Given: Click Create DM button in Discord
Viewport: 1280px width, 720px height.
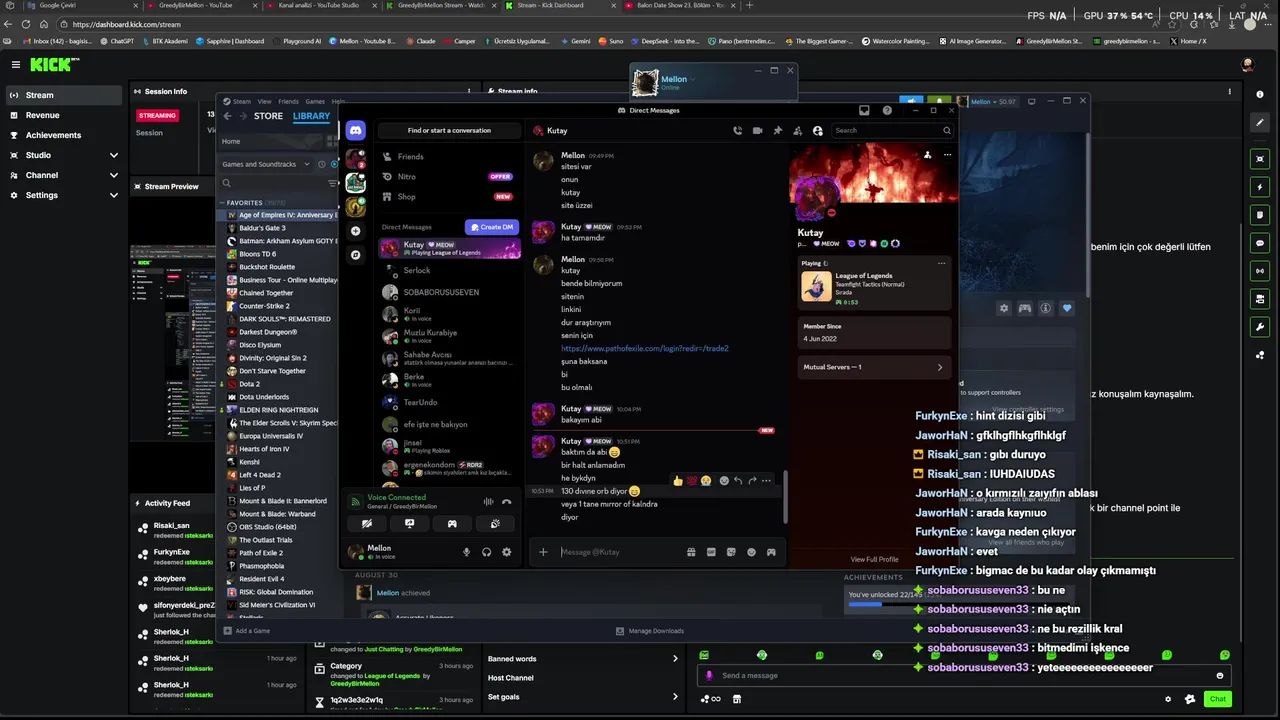Looking at the screenshot, I should pyautogui.click(x=492, y=227).
